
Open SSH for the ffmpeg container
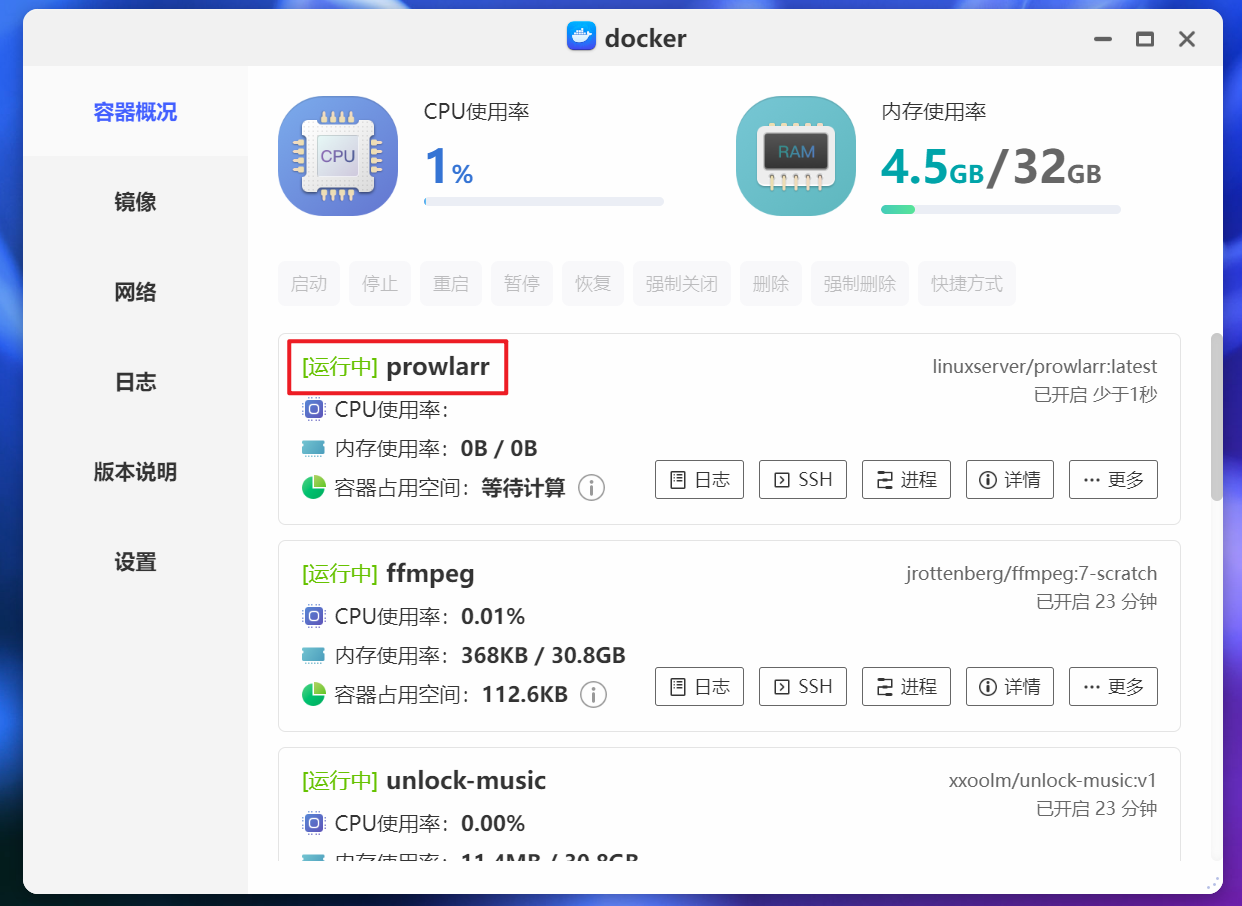point(803,687)
